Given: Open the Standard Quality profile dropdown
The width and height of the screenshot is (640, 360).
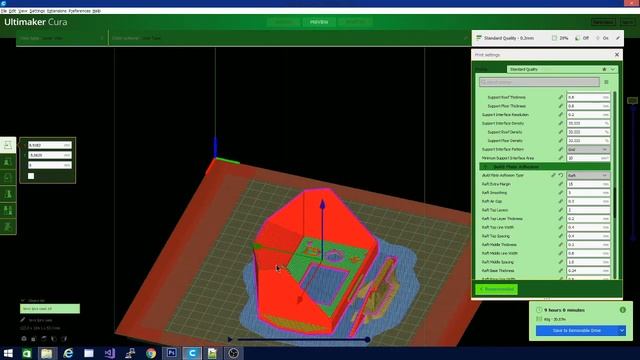Looking at the screenshot, I should [562, 69].
